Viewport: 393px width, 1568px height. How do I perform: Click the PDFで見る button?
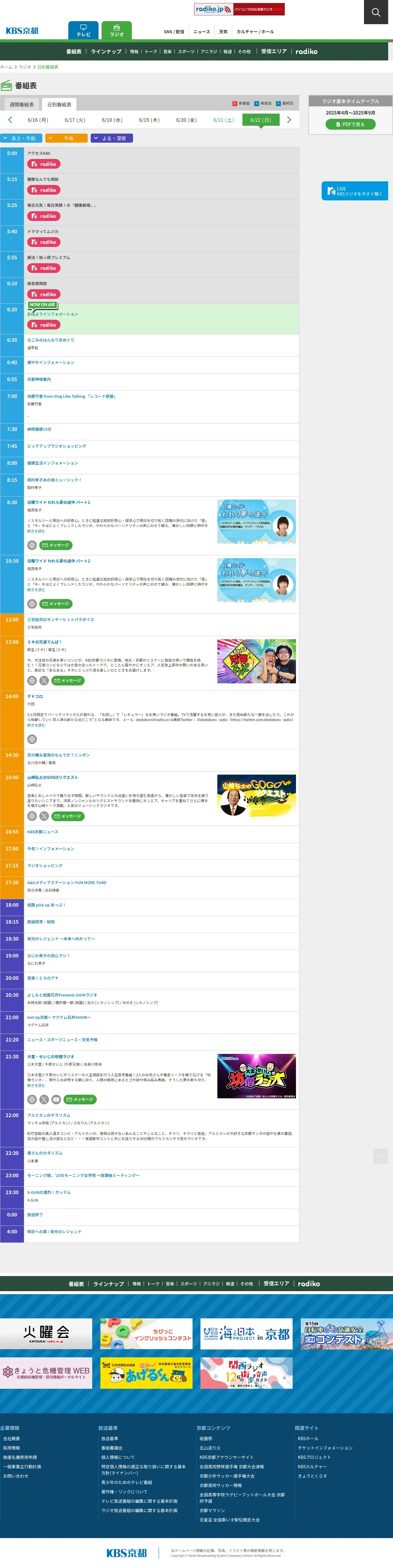pyautogui.click(x=350, y=124)
